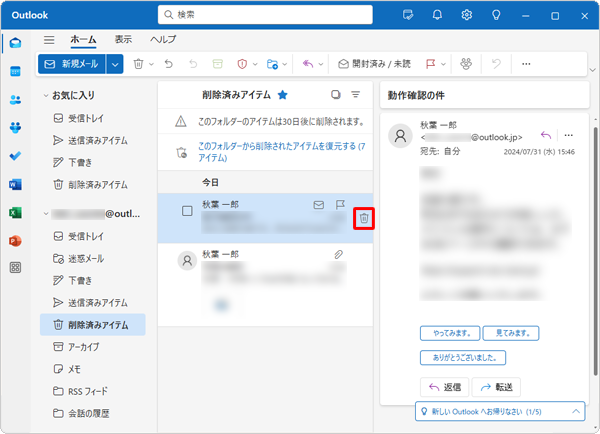Launch PowerPoint from the sidebar
Screen dimensions: 600x434
pyautogui.click(x=15, y=241)
